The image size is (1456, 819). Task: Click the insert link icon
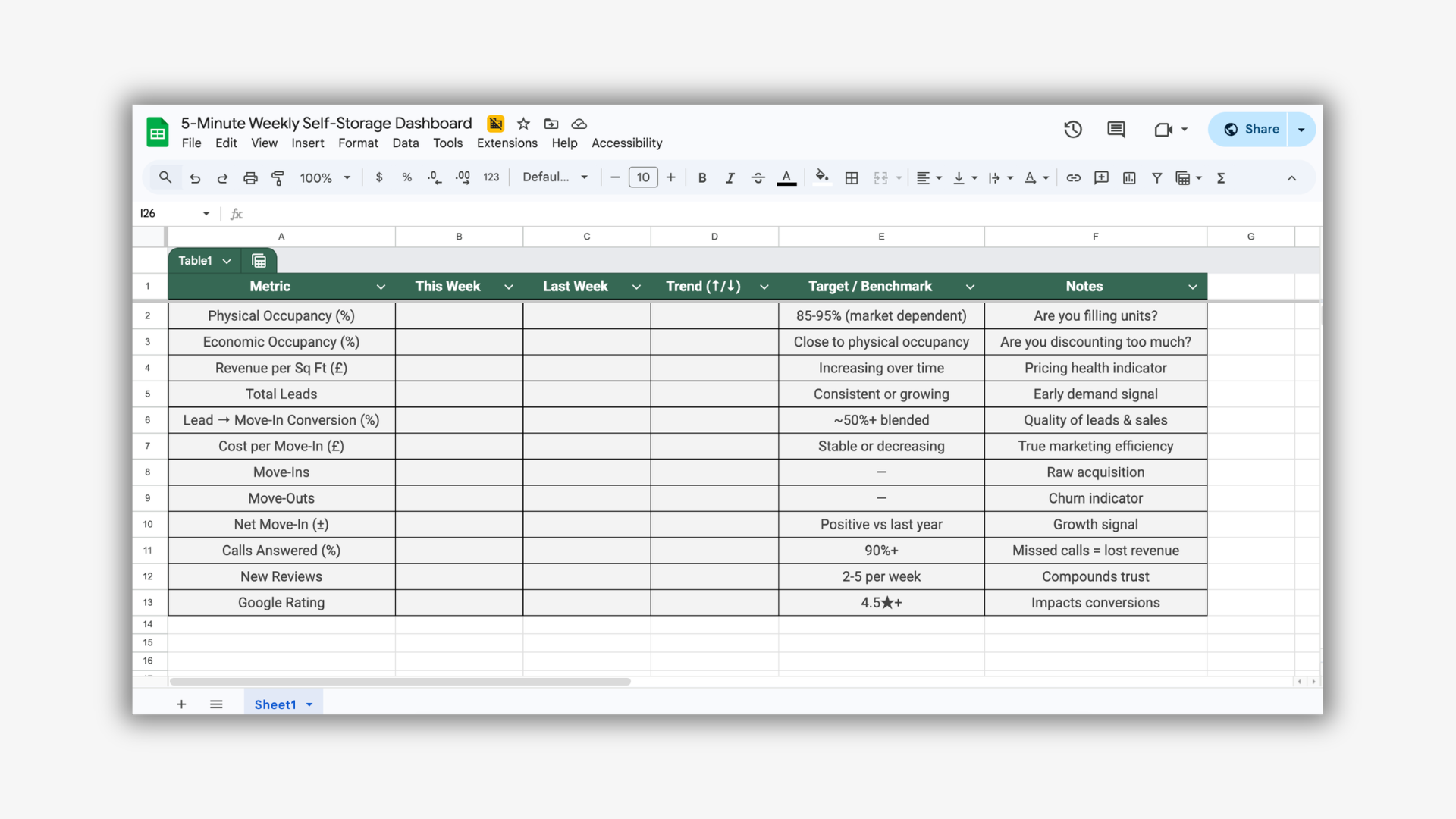(1073, 177)
